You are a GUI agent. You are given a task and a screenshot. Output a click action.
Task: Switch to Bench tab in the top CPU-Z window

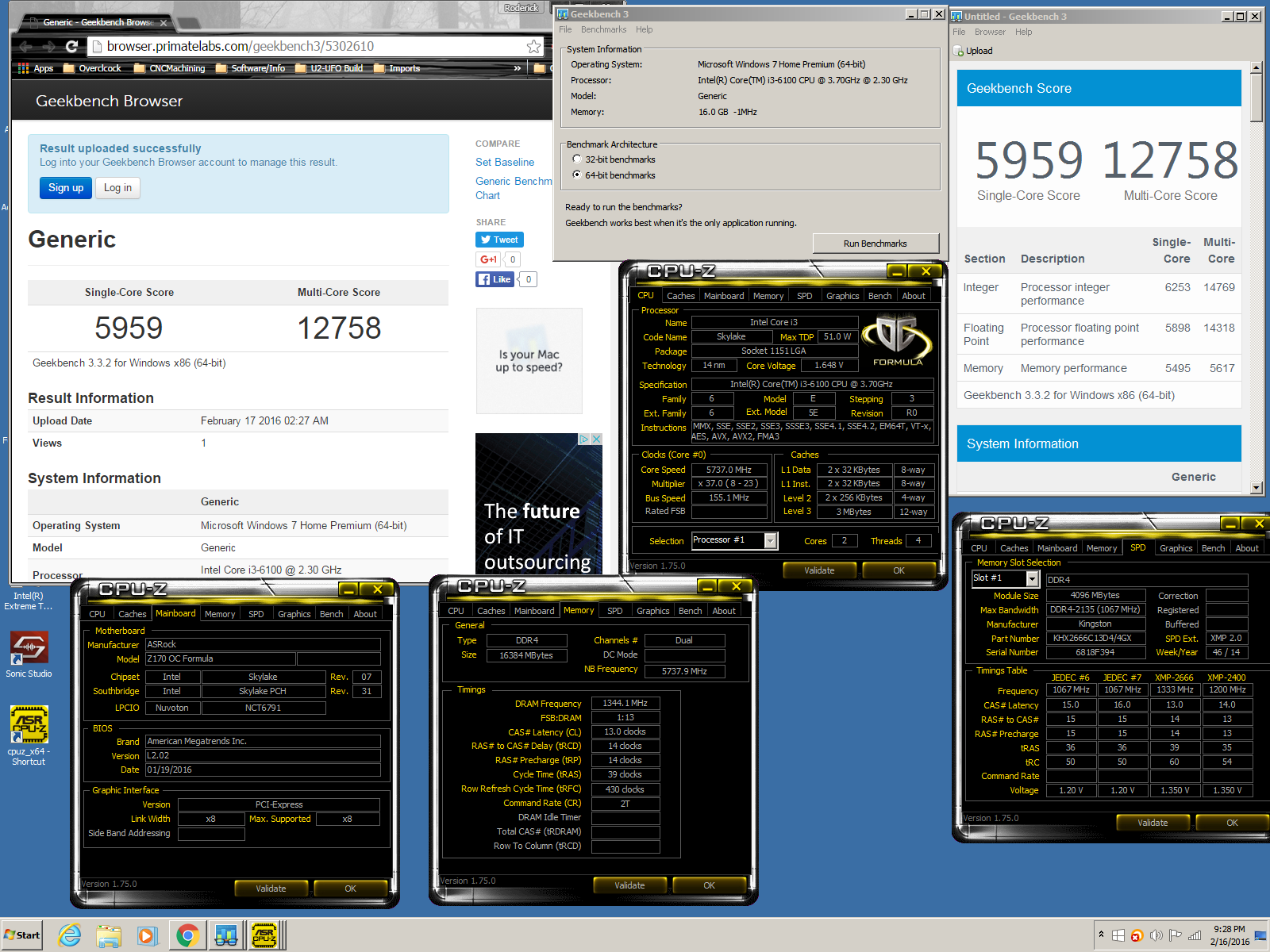pos(879,296)
